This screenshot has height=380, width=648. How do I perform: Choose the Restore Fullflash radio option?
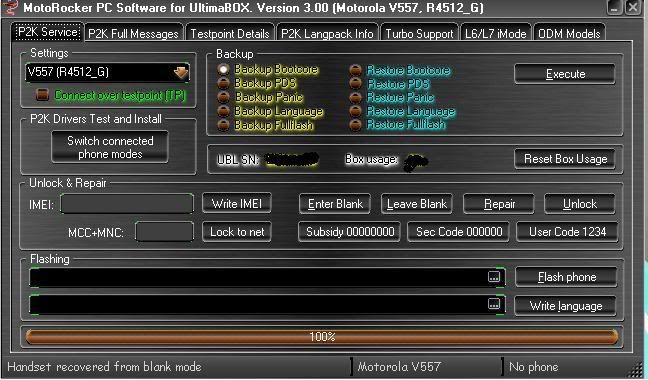tap(355, 124)
